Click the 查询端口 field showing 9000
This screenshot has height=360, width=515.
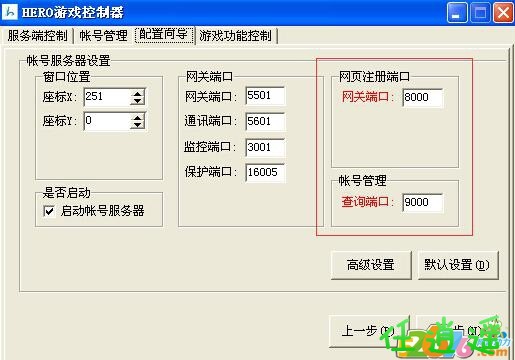(x=423, y=202)
